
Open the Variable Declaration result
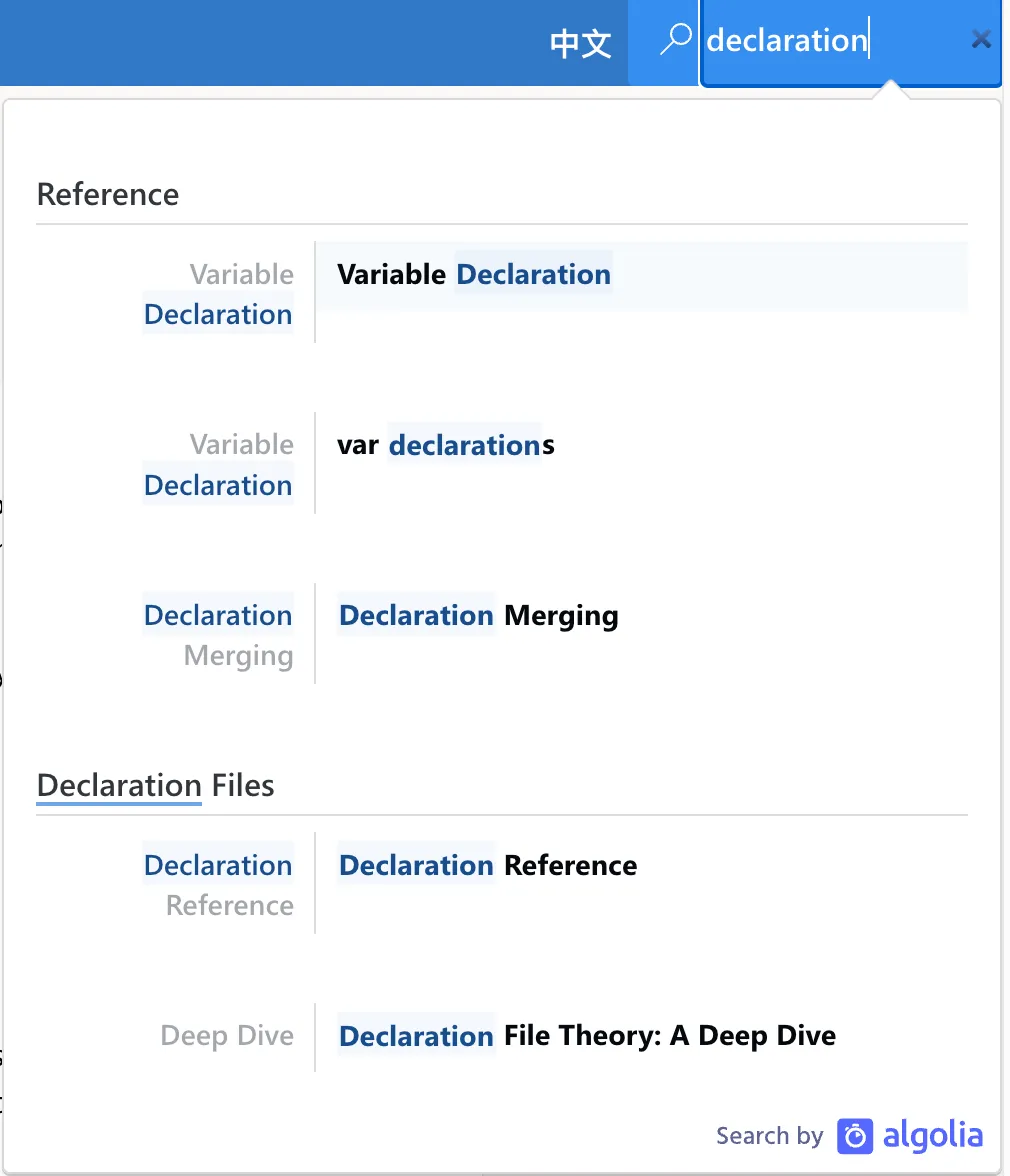474,275
